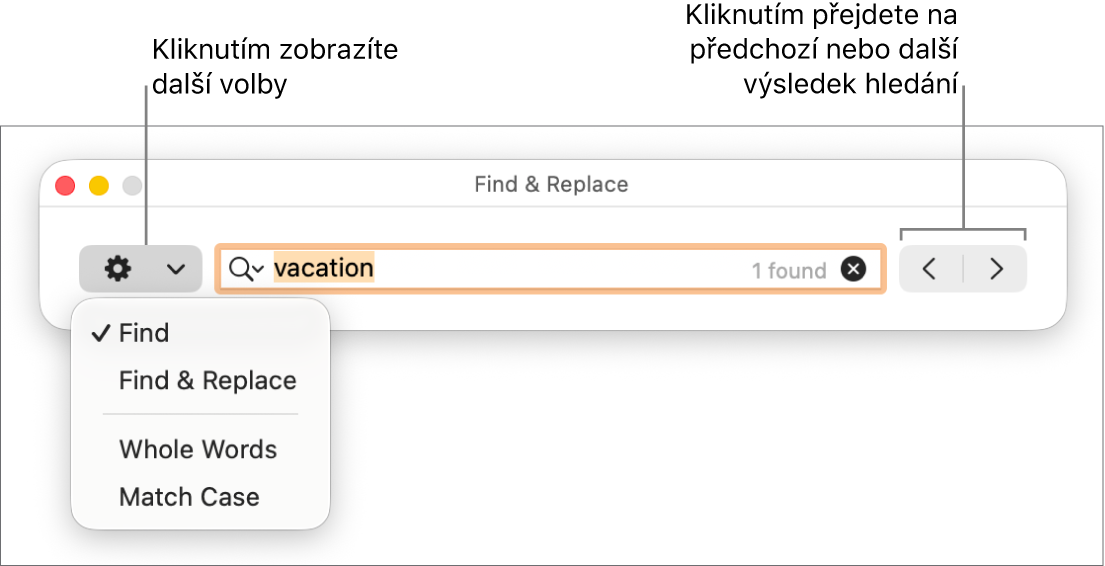Click the "Kliknutím zobrazíte další volby" caption
1105x566 pixels.
point(274,67)
